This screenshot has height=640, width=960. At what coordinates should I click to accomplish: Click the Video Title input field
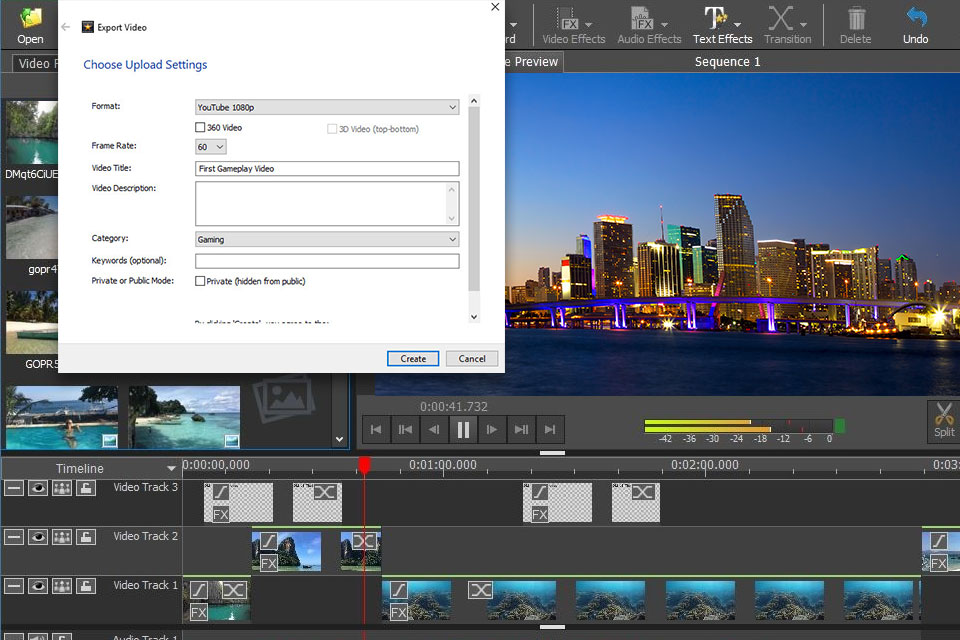[326, 169]
